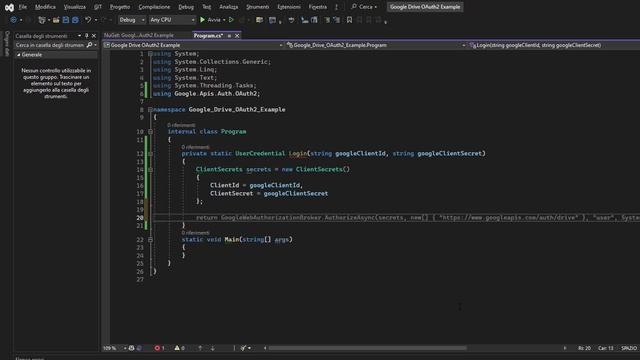Open the Progetto menu
The image size is (640, 360).
[120, 7]
